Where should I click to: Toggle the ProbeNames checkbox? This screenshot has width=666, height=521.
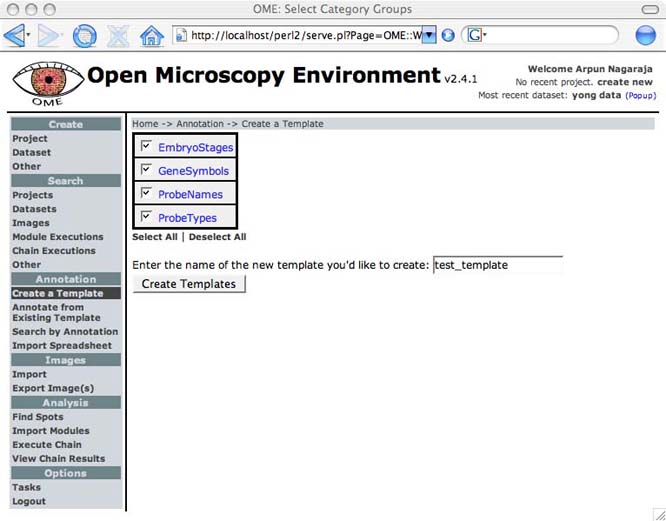pyautogui.click(x=146, y=193)
